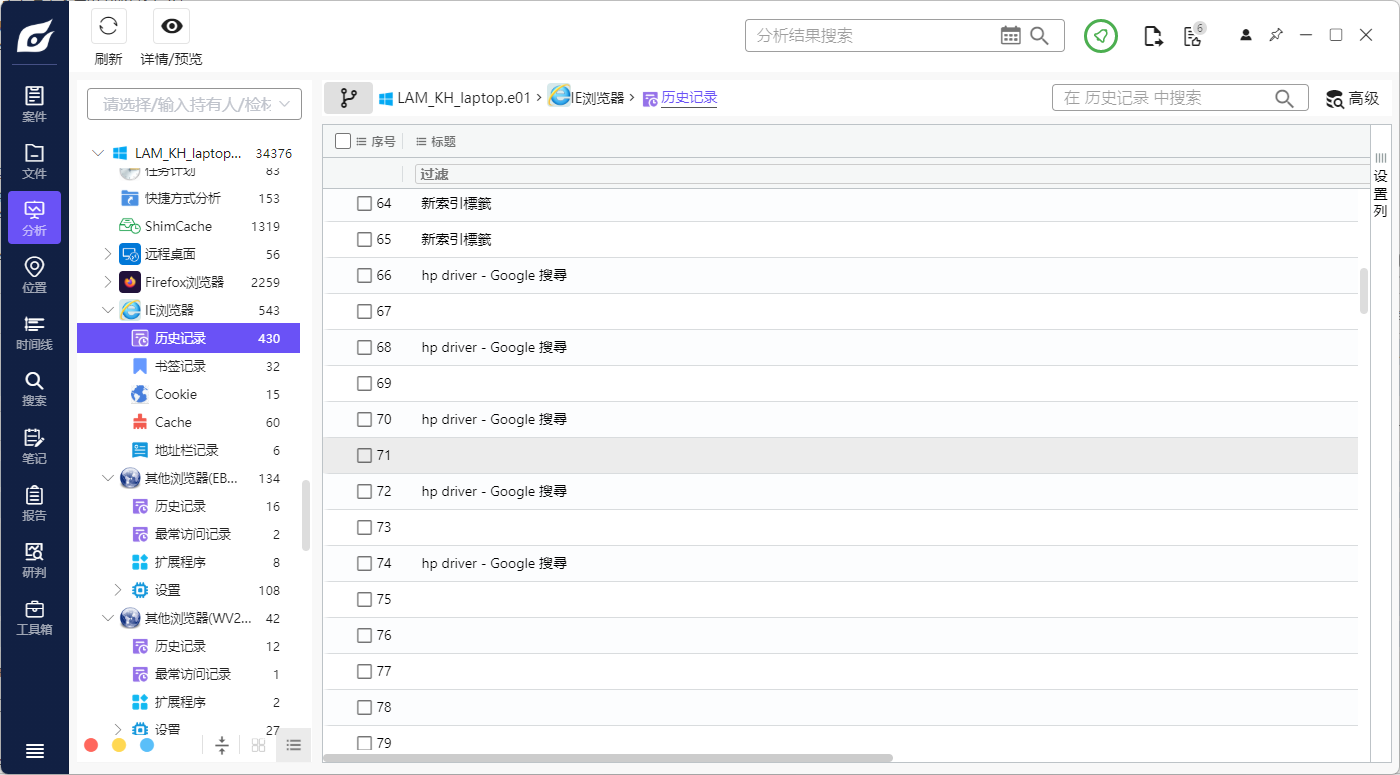Open the task list icon with badge 6
1400x775 pixels.
point(1193,36)
